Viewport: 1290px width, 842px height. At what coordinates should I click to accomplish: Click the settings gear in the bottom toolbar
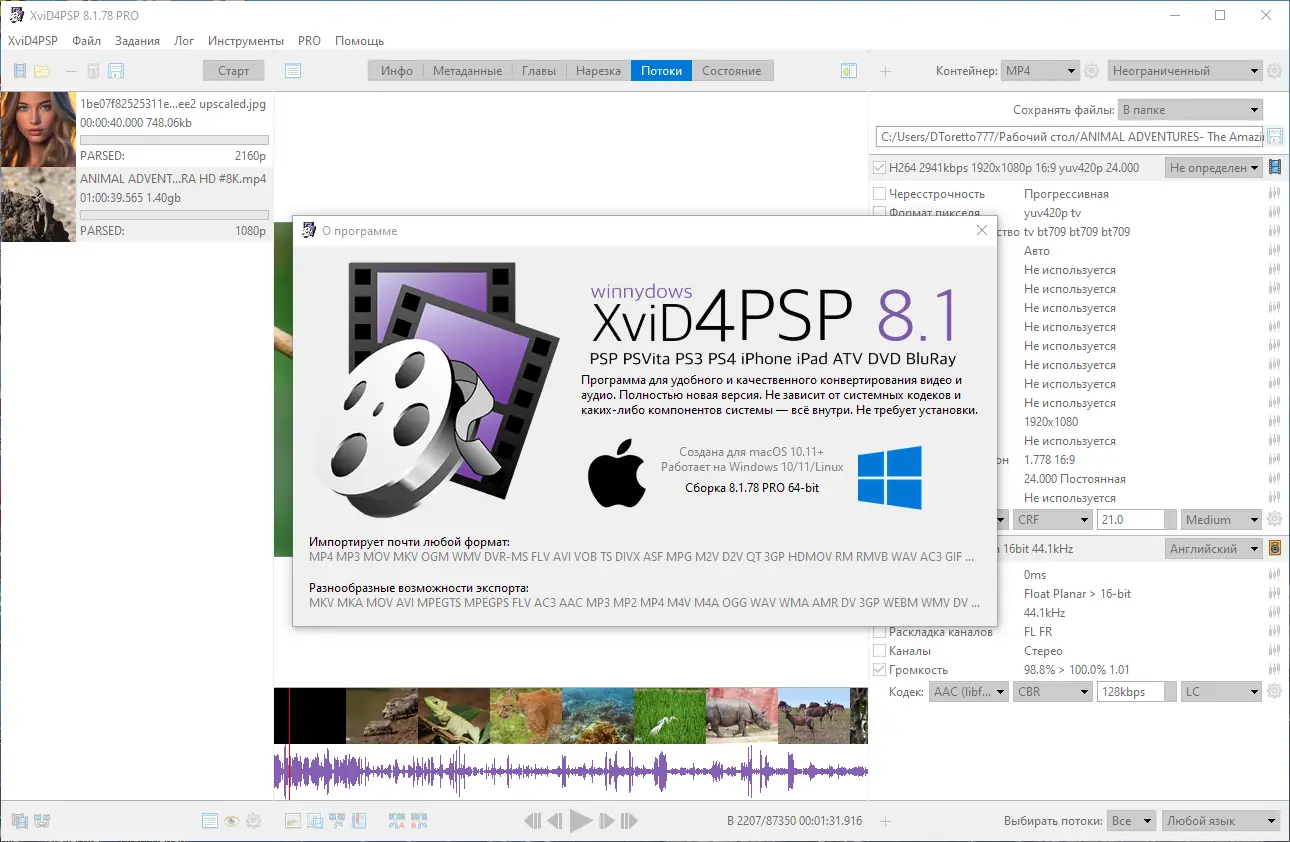click(x=253, y=821)
